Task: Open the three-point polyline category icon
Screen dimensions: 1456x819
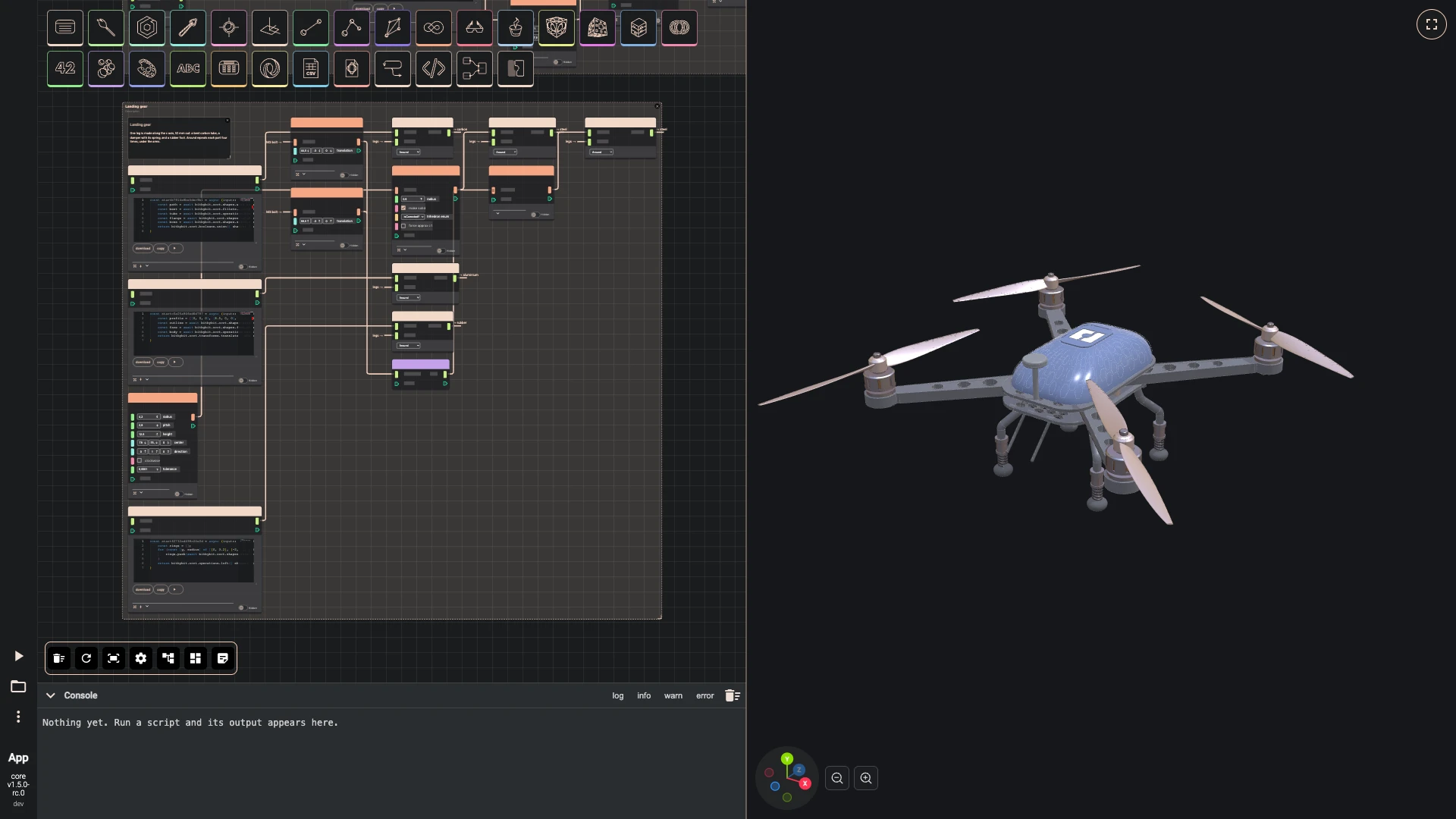Action: click(x=352, y=27)
